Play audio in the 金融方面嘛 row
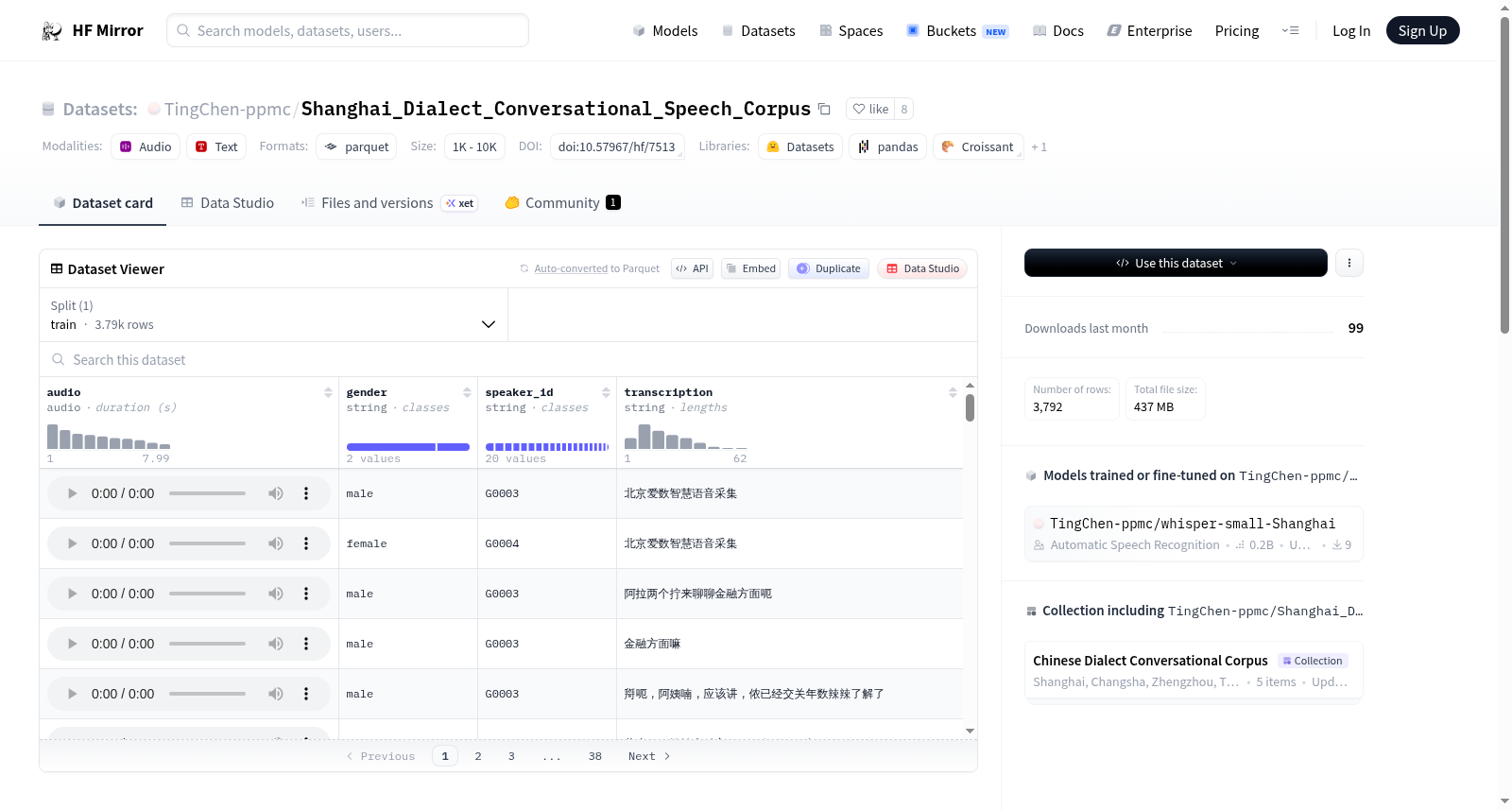The height and width of the screenshot is (810, 1512). coord(72,644)
